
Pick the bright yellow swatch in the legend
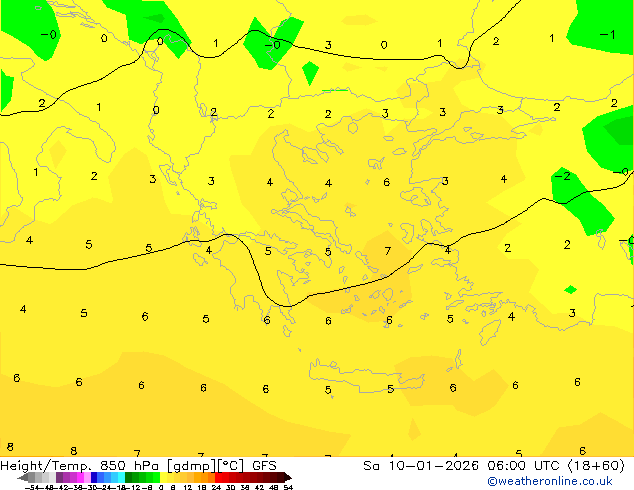163,477
